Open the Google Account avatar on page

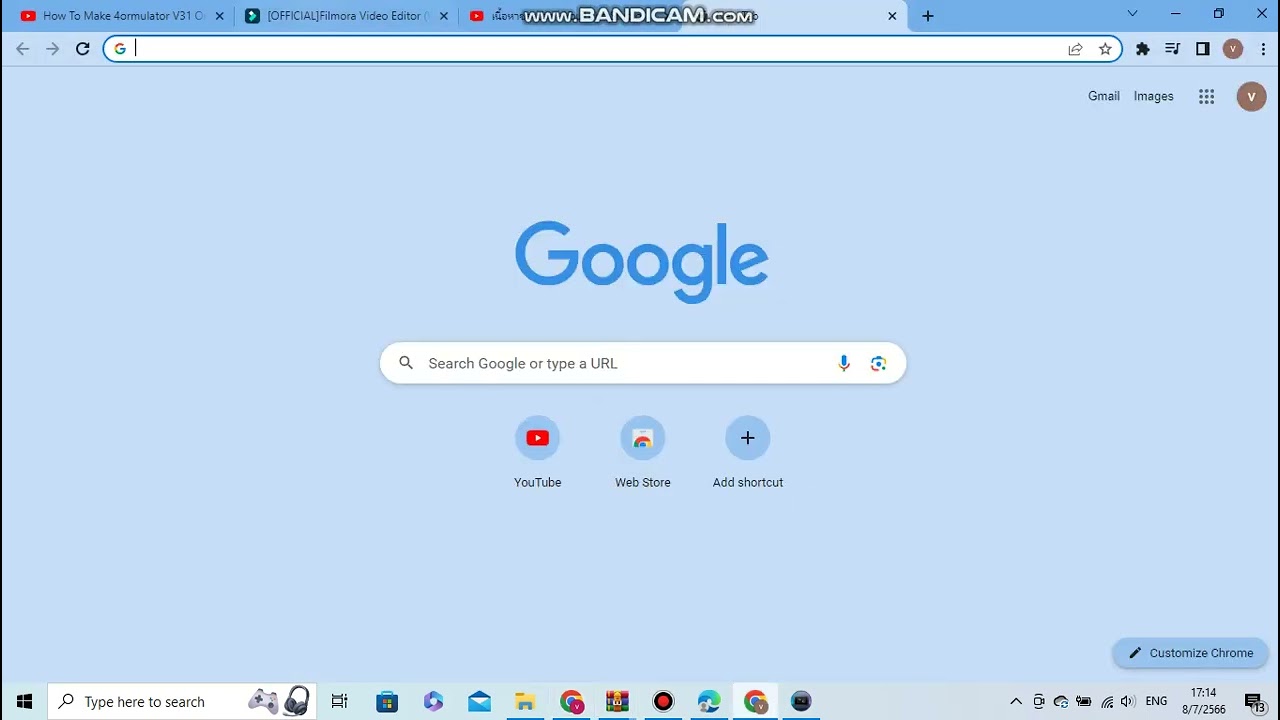tap(1251, 96)
